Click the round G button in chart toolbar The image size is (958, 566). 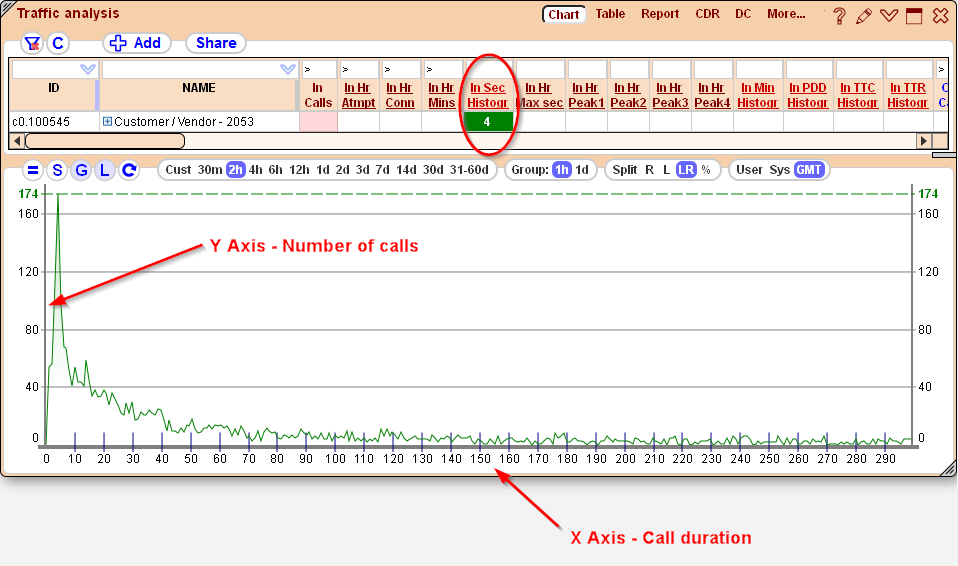(x=81, y=170)
